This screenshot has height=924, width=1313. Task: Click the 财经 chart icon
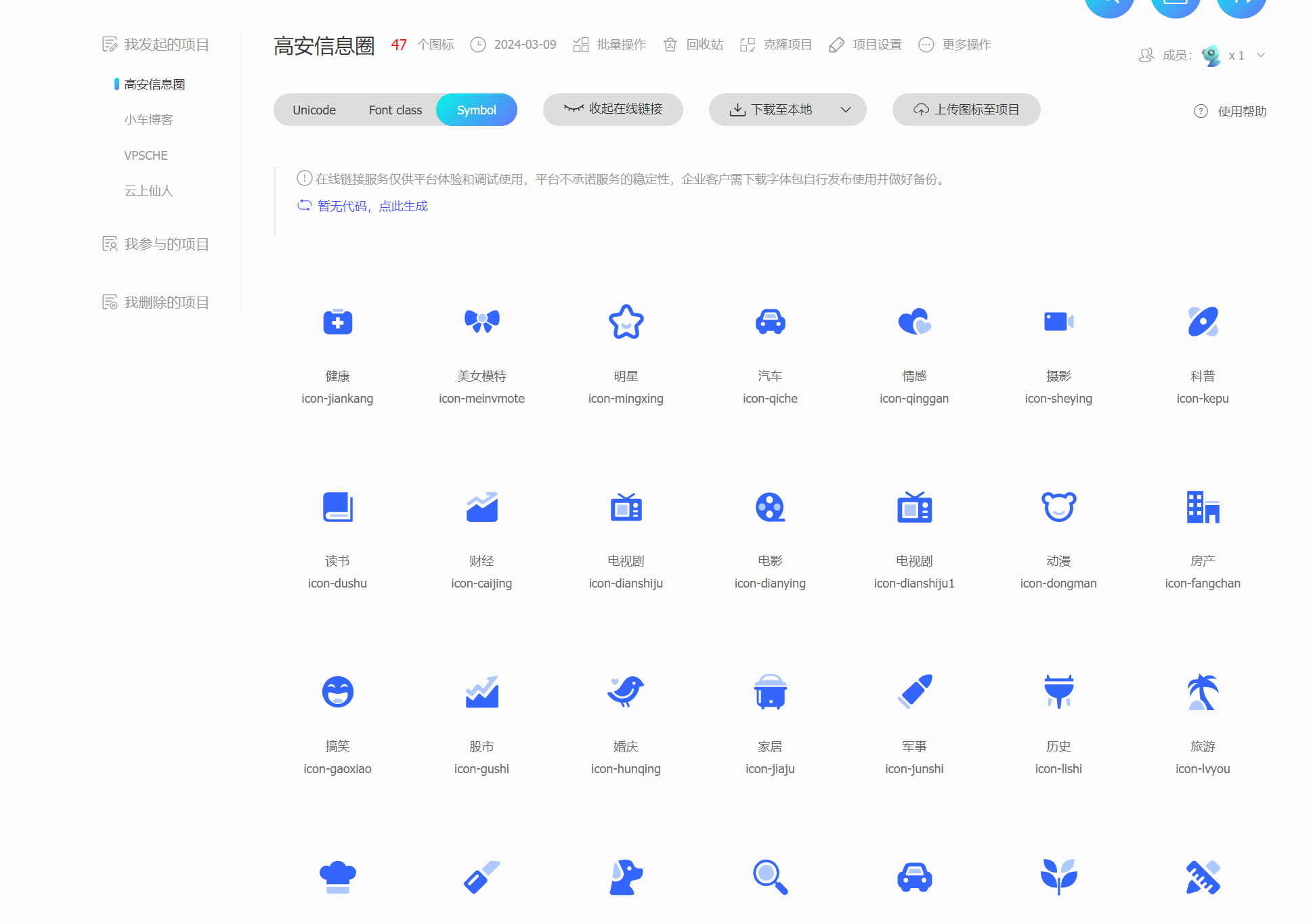point(481,507)
